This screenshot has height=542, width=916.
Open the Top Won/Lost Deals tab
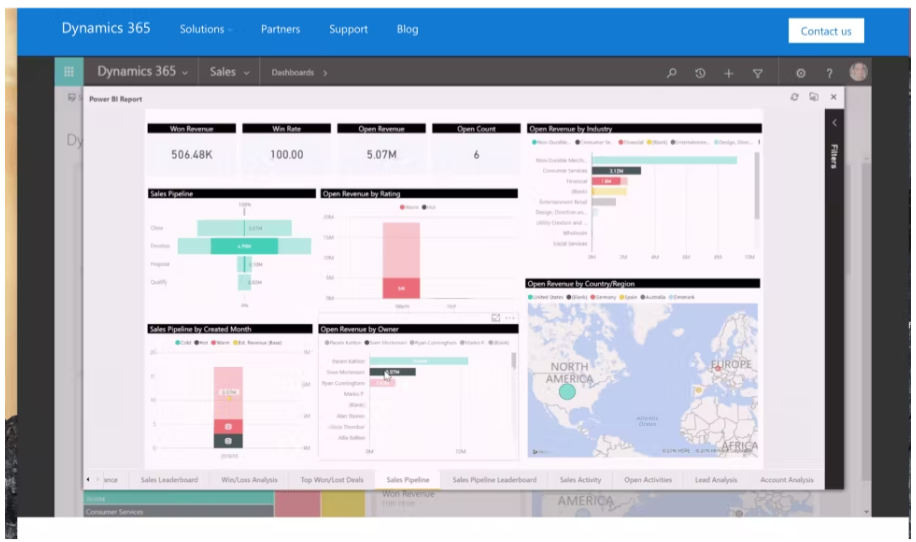[x=332, y=480]
